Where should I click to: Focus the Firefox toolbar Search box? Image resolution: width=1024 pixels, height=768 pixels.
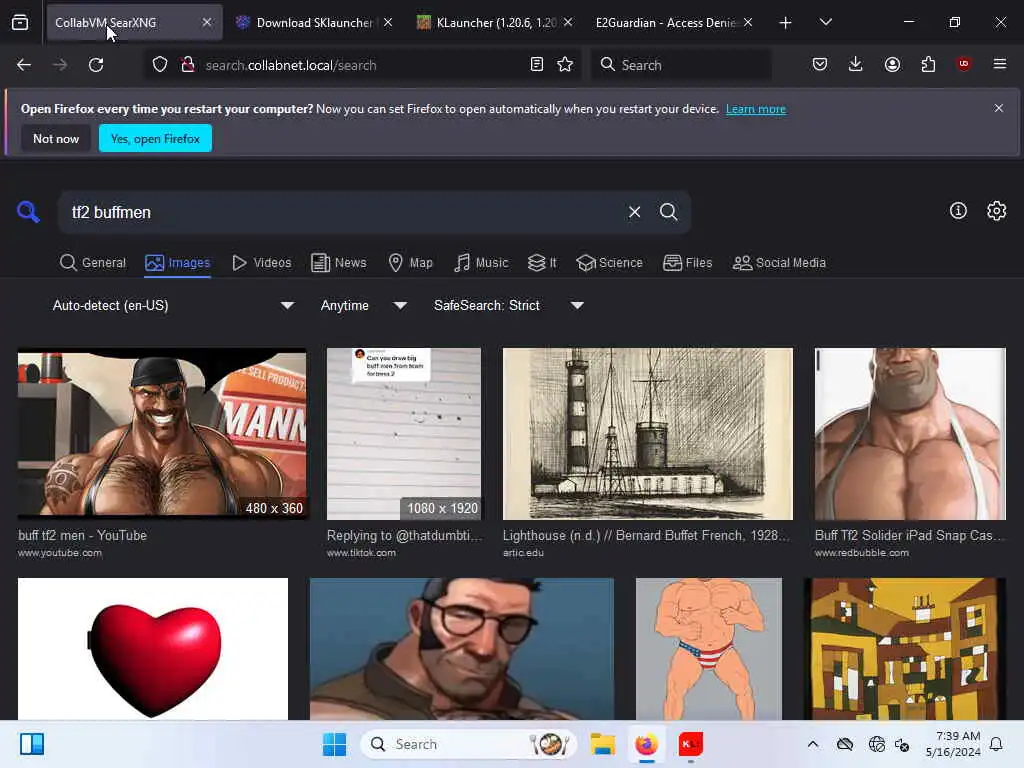point(681,65)
